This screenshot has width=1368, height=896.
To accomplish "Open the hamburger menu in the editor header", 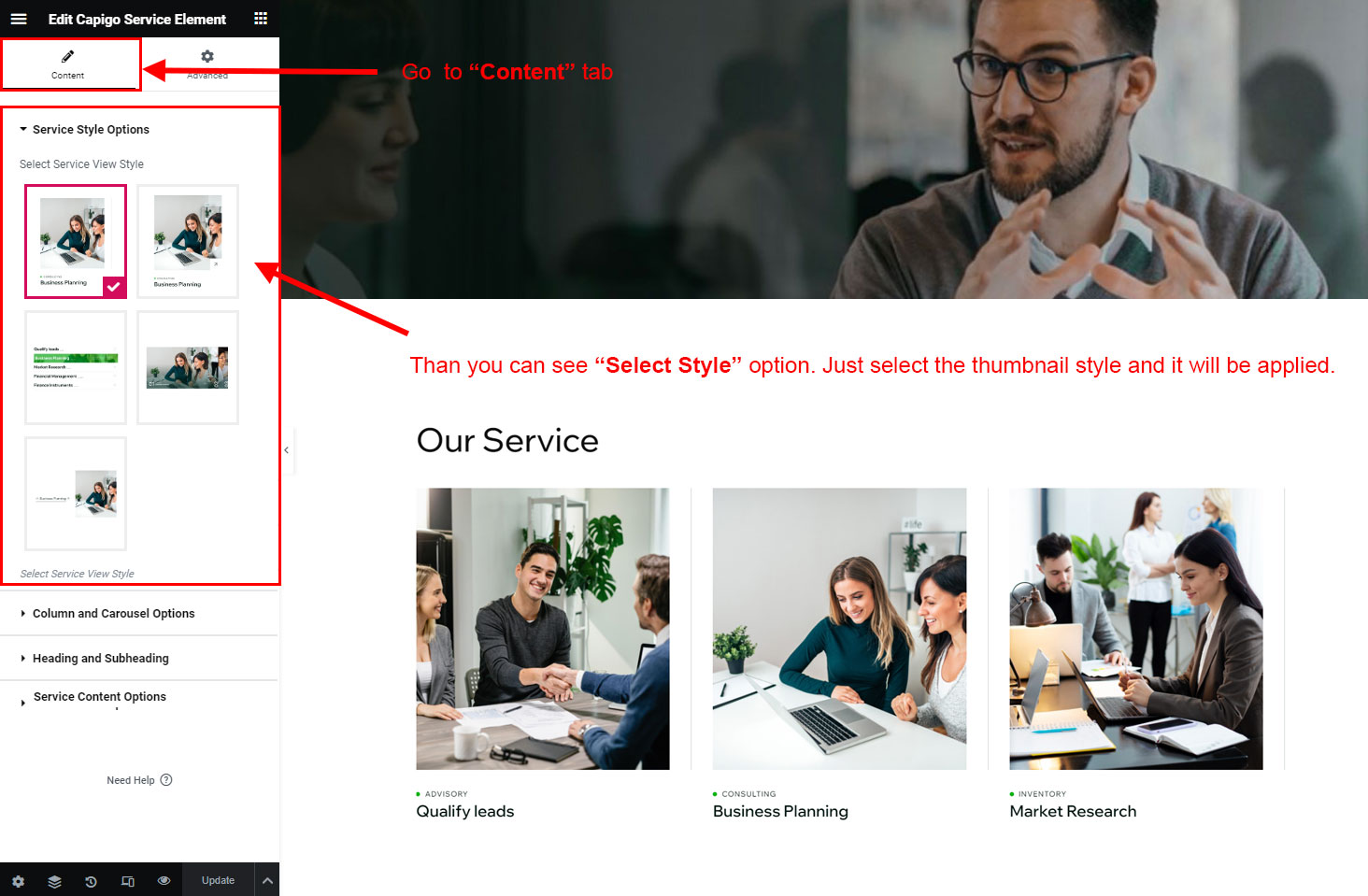I will (19, 19).
